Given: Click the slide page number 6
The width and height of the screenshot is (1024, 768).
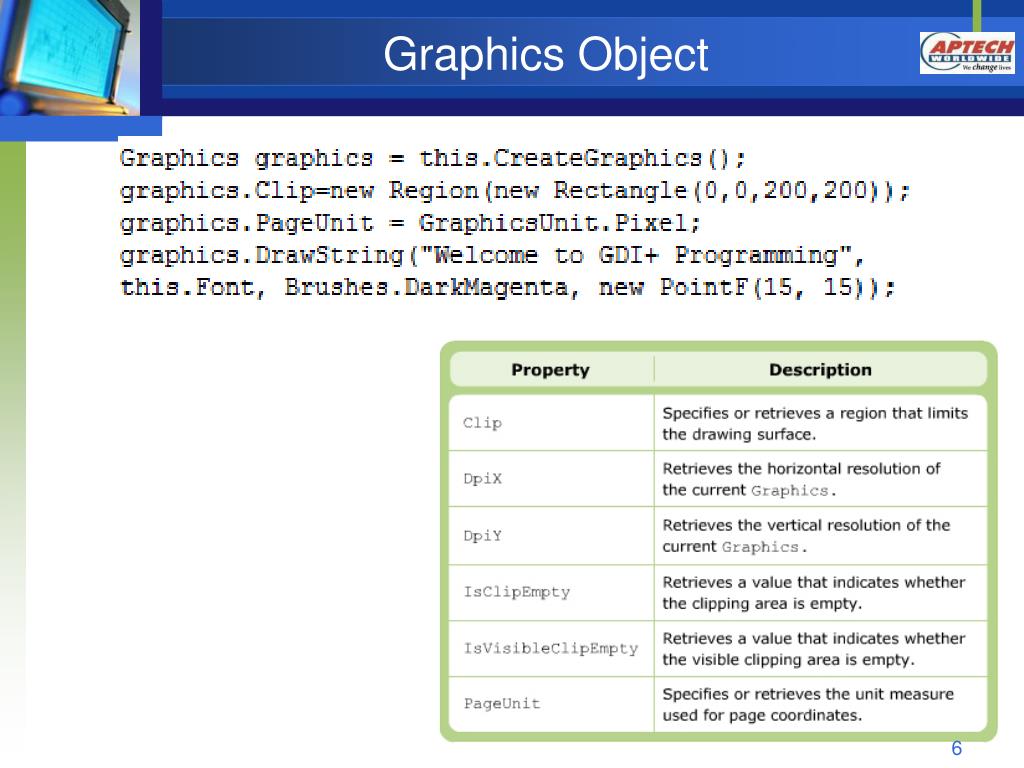Looking at the screenshot, I should [x=957, y=748].
